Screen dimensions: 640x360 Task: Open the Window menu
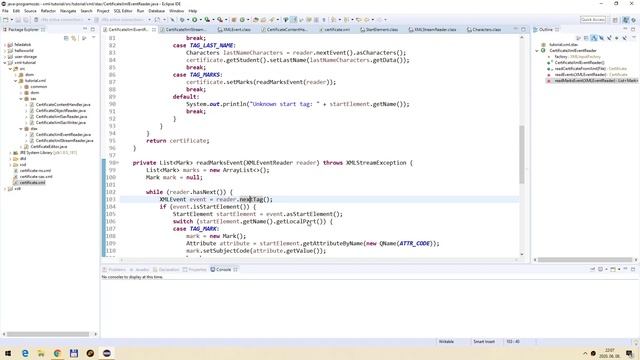pos(176,11)
